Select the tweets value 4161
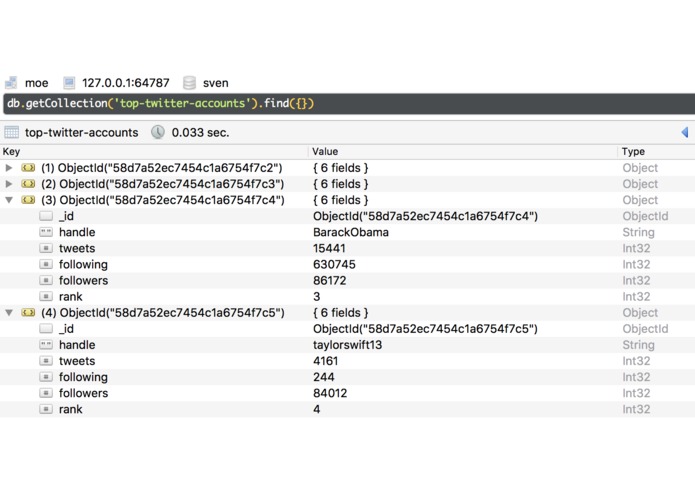This screenshot has height=494, width=695. point(325,361)
